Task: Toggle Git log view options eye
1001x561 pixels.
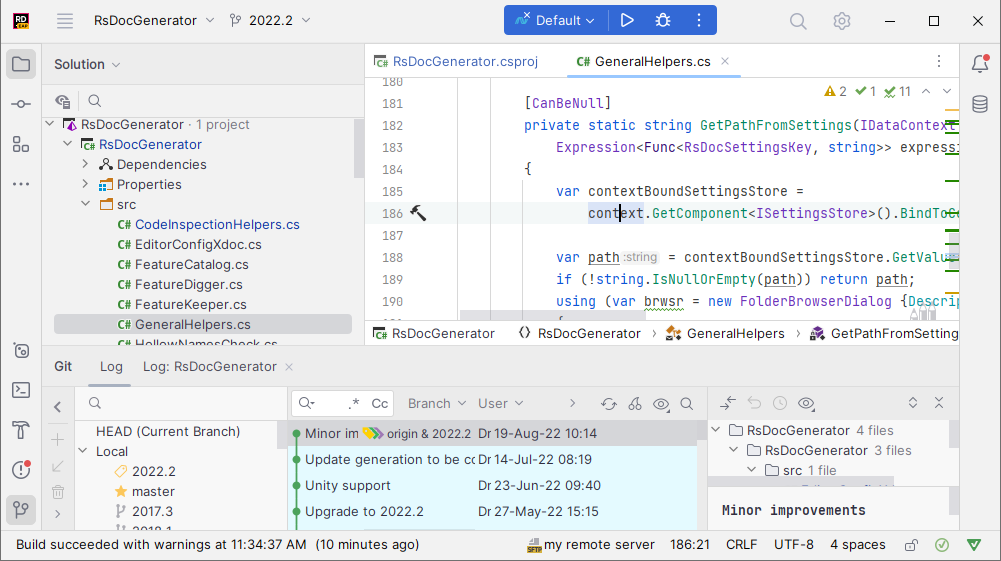Action: (661, 403)
